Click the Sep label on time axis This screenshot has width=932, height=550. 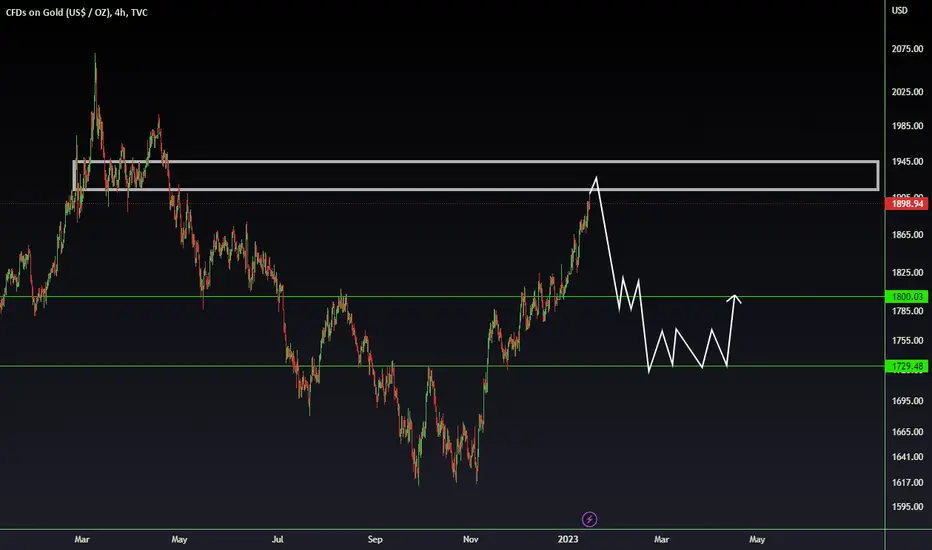[375, 539]
